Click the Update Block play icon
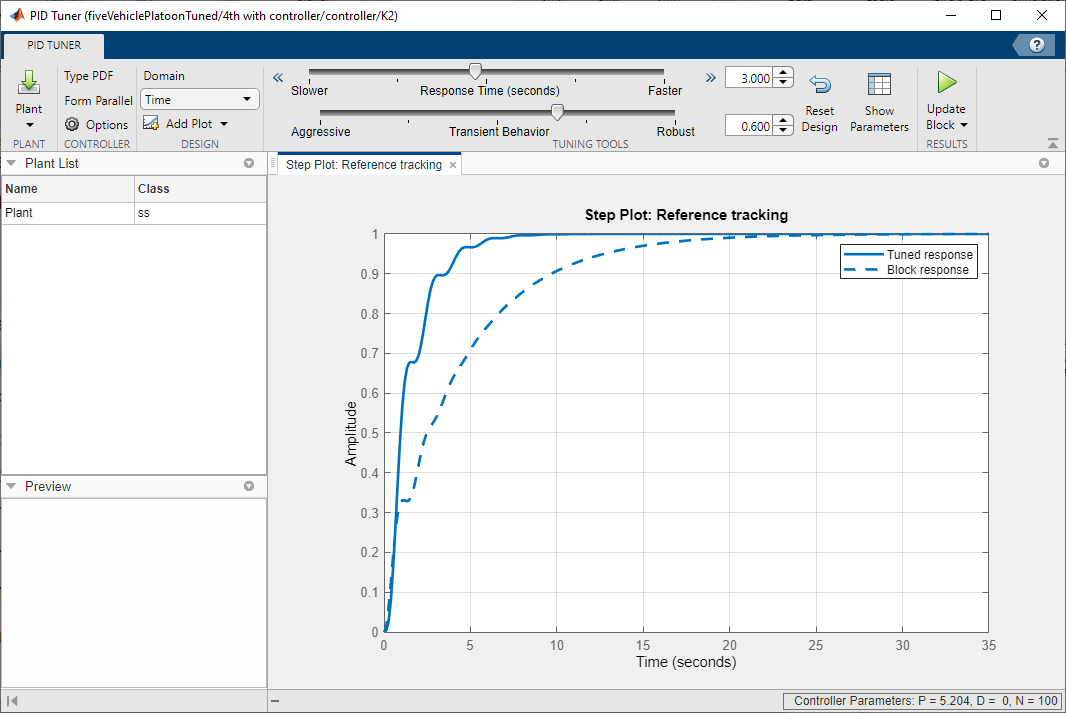The width and height of the screenshot is (1066, 713). pos(946,83)
